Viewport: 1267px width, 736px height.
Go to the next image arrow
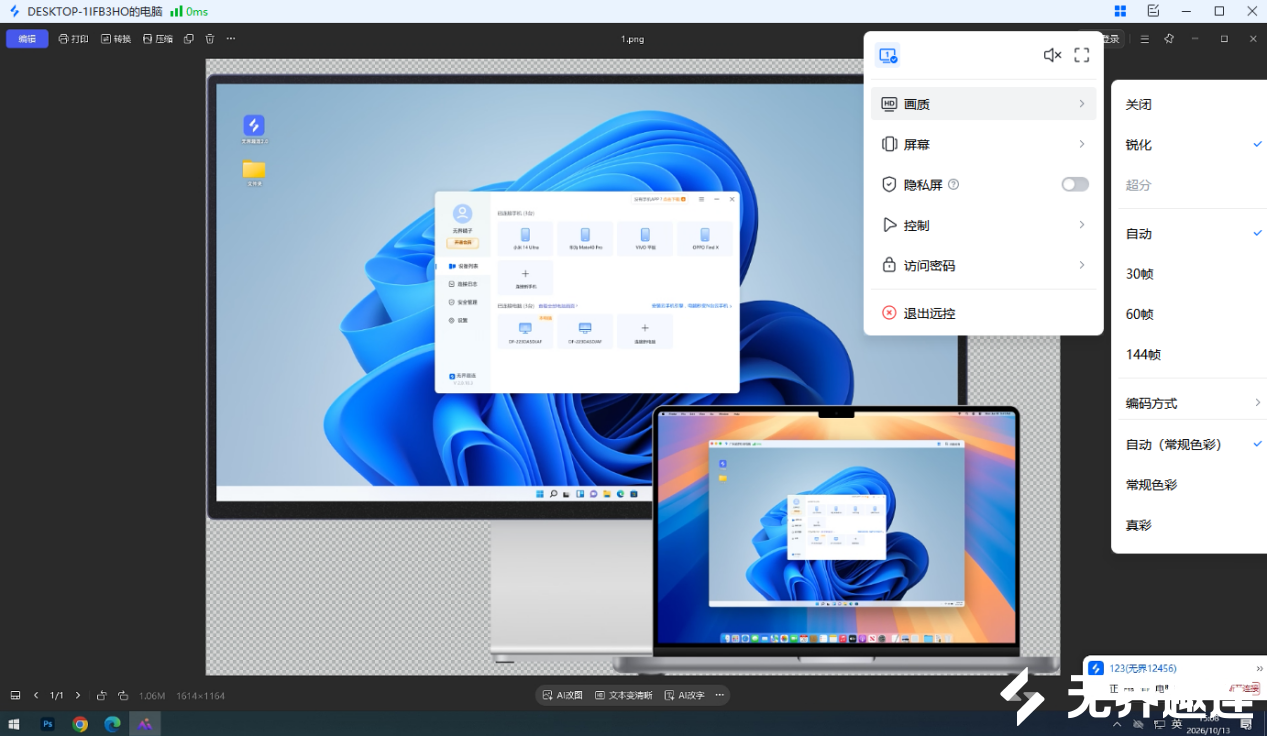click(x=78, y=695)
